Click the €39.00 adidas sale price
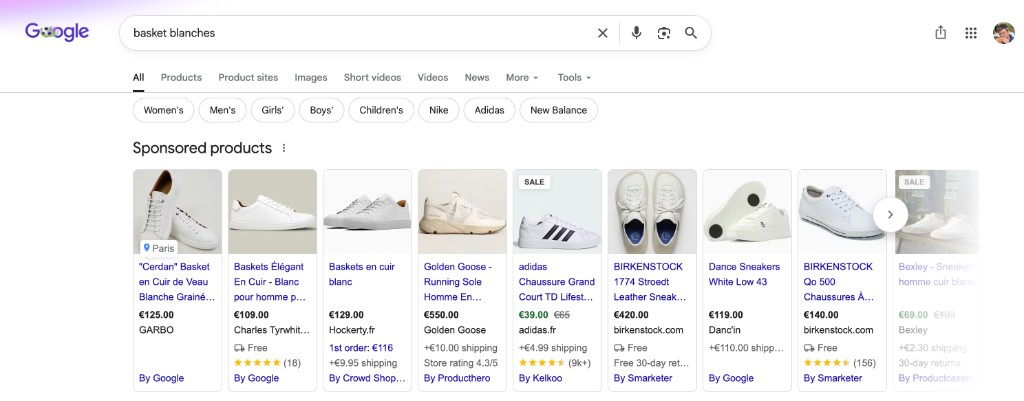Screen dimensions: 1024x401 coord(534,315)
